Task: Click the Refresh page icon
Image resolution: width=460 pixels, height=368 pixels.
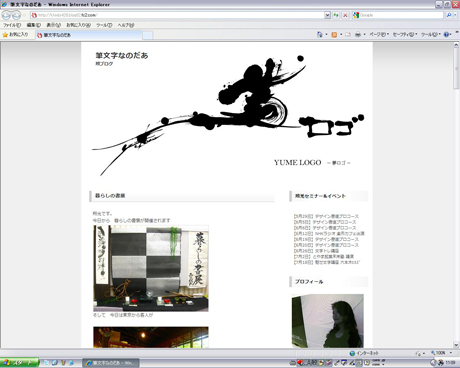Action: pos(336,15)
